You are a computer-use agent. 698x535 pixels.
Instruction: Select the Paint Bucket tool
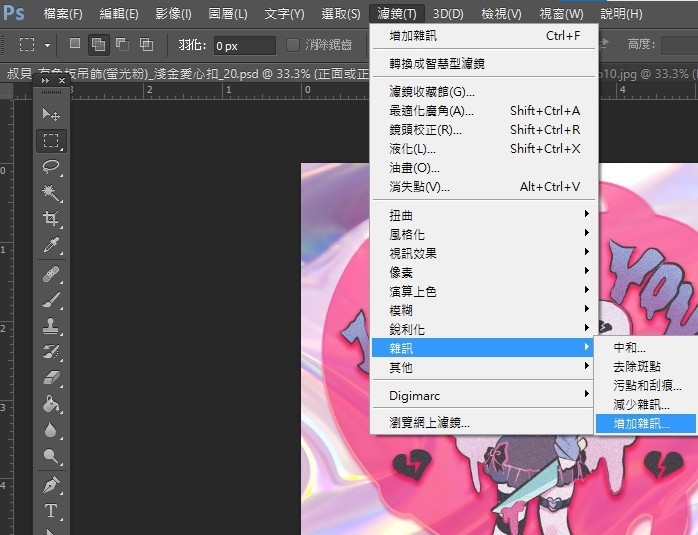pyautogui.click(x=51, y=404)
